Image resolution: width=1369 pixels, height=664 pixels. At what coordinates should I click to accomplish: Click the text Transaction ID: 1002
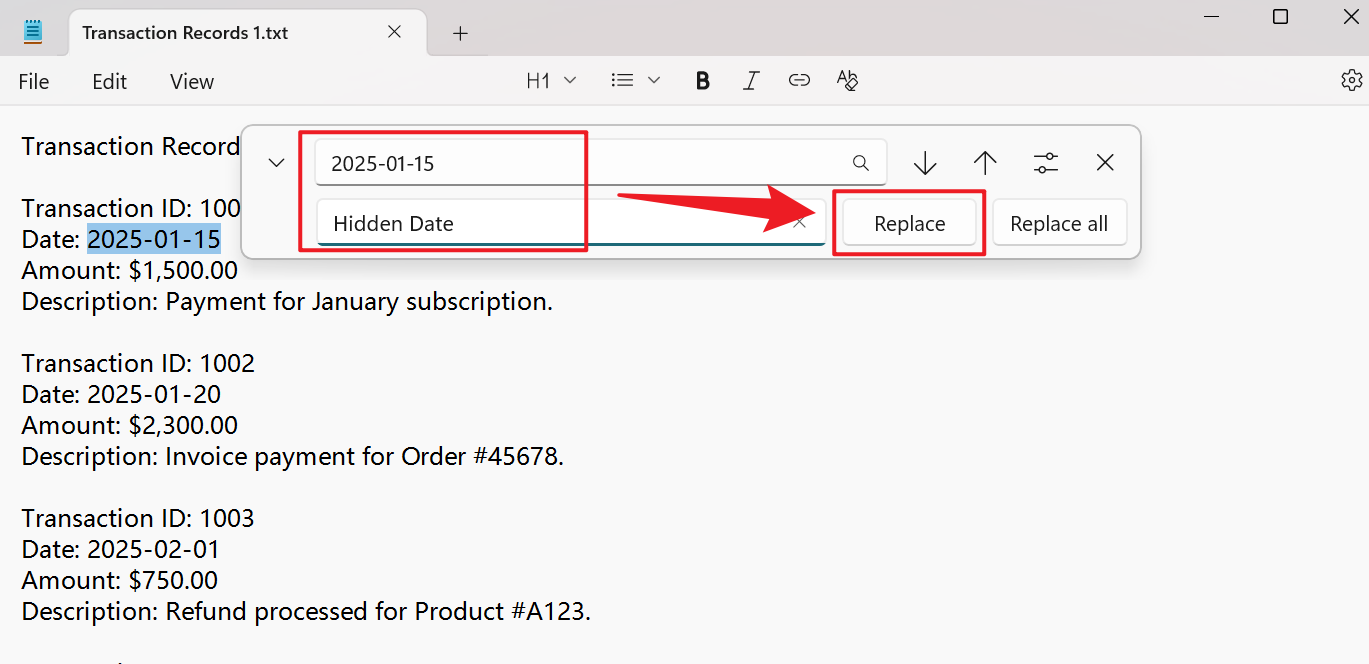click(x=138, y=363)
